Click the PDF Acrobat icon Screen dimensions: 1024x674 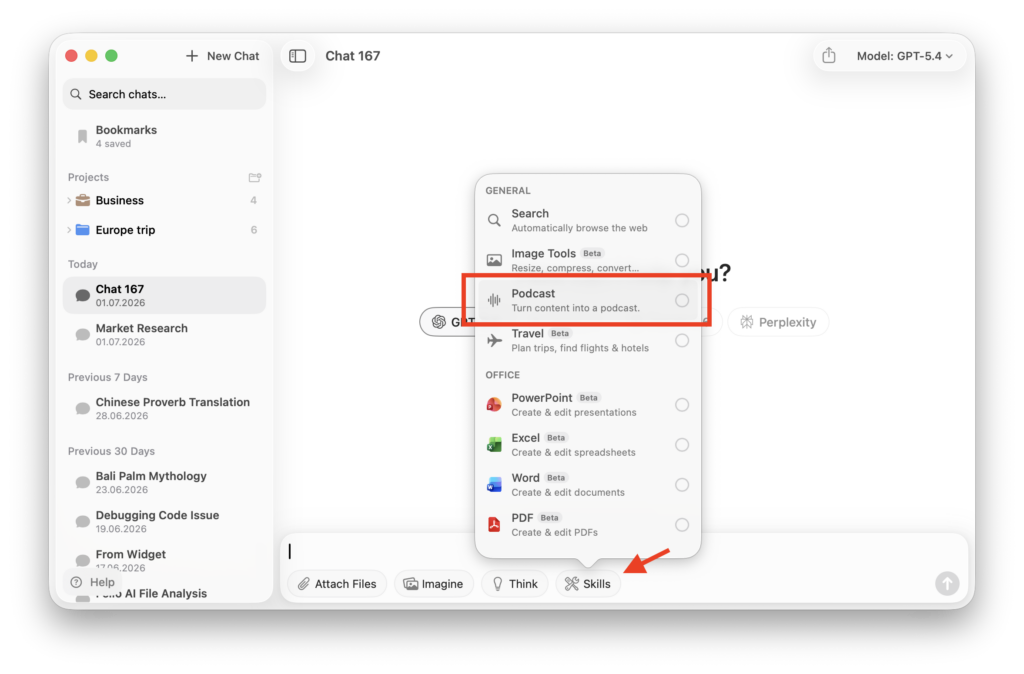(494, 524)
